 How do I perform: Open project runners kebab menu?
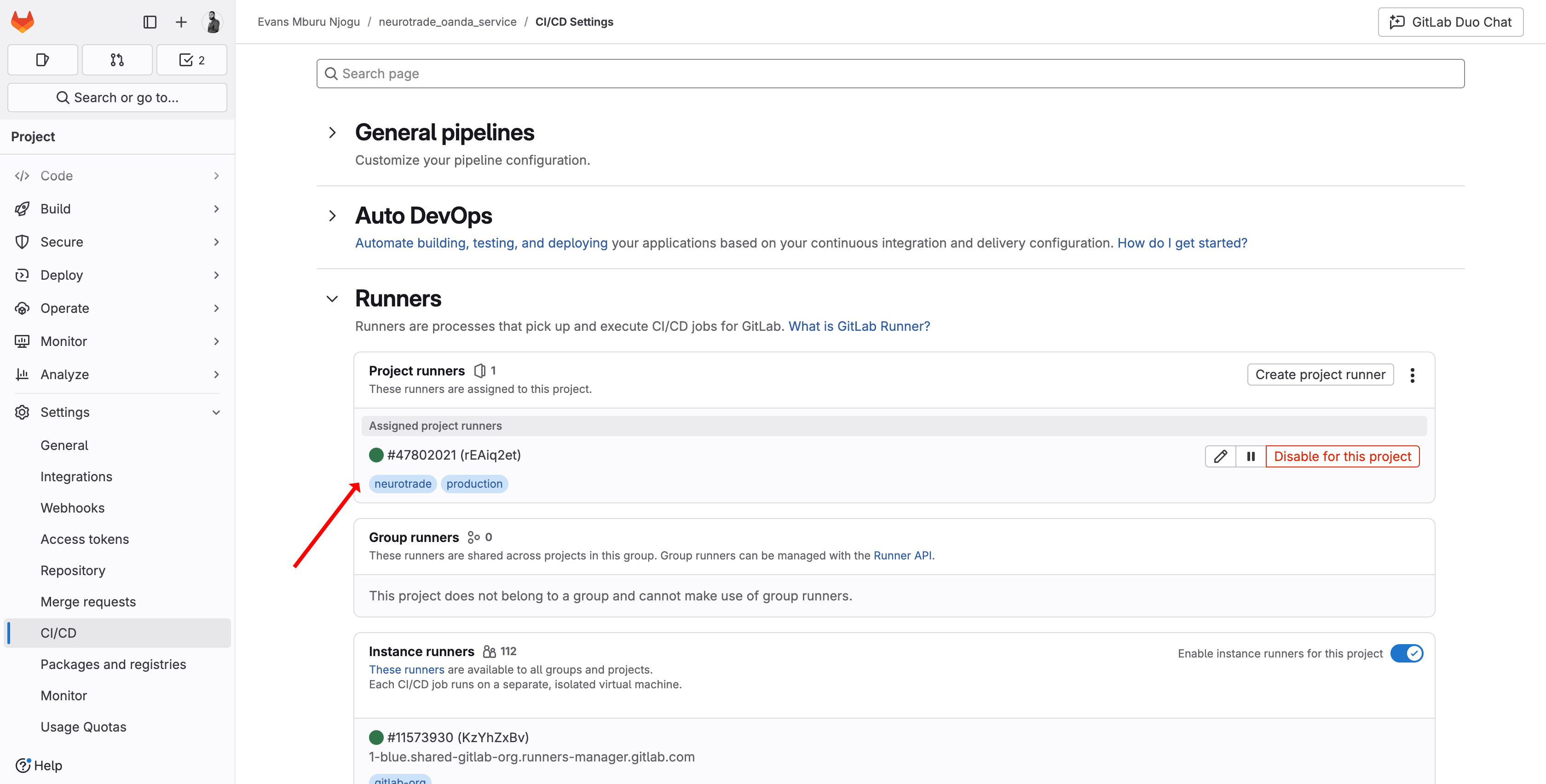1412,375
